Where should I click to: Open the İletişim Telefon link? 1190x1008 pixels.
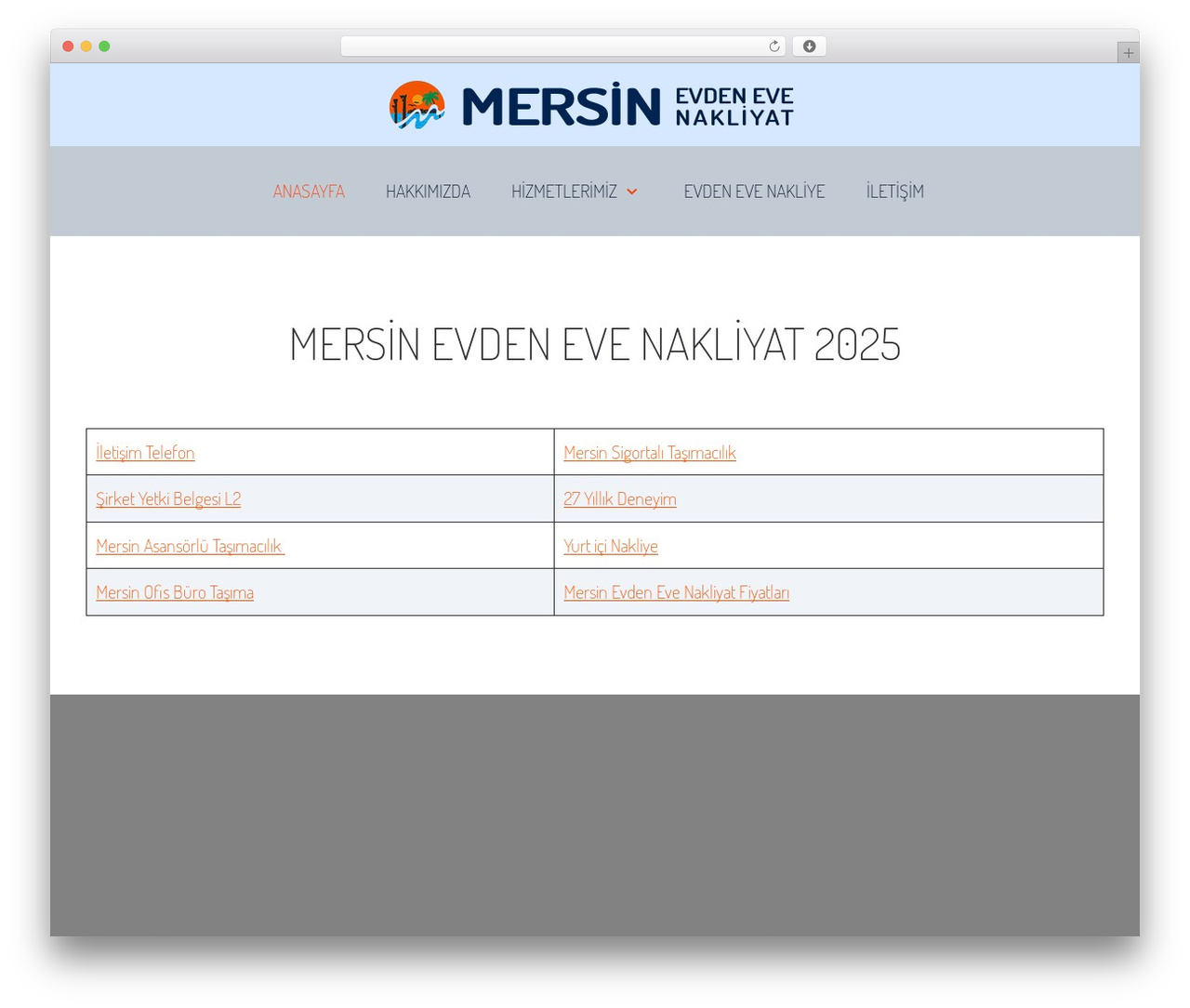145,453
